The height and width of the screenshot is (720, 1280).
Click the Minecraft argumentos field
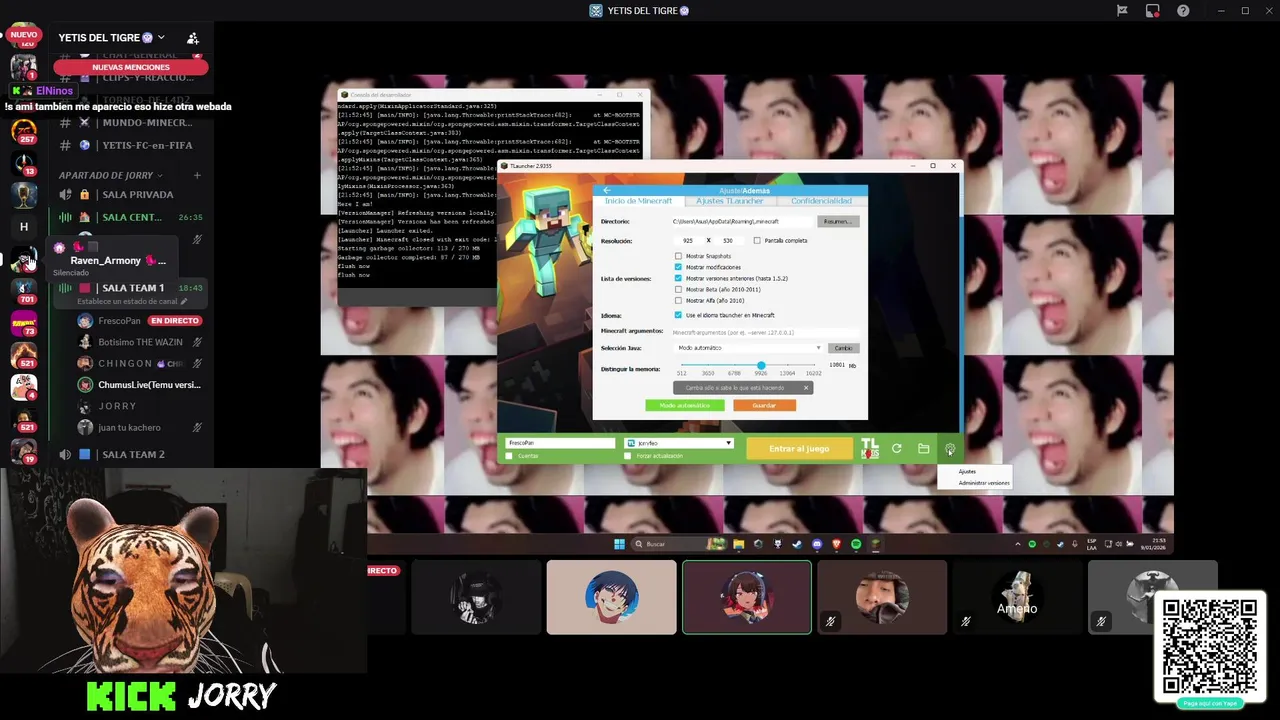coord(764,332)
